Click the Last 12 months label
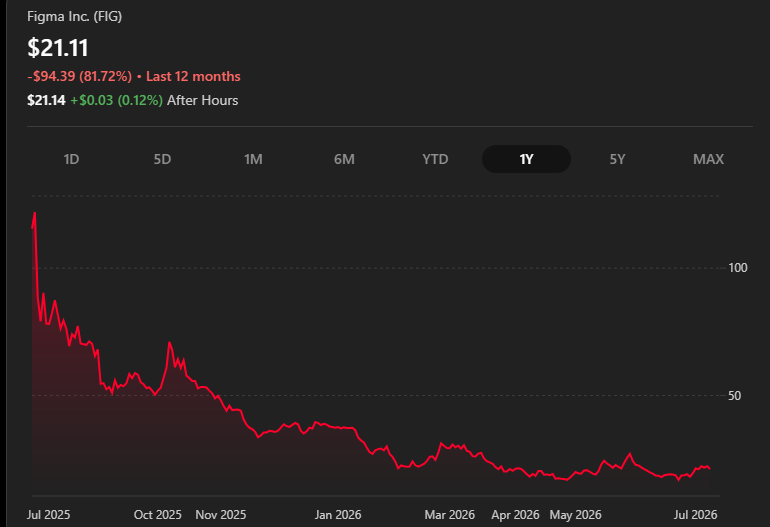This screenshot has width=770, height=527. (x=193, y=77)
